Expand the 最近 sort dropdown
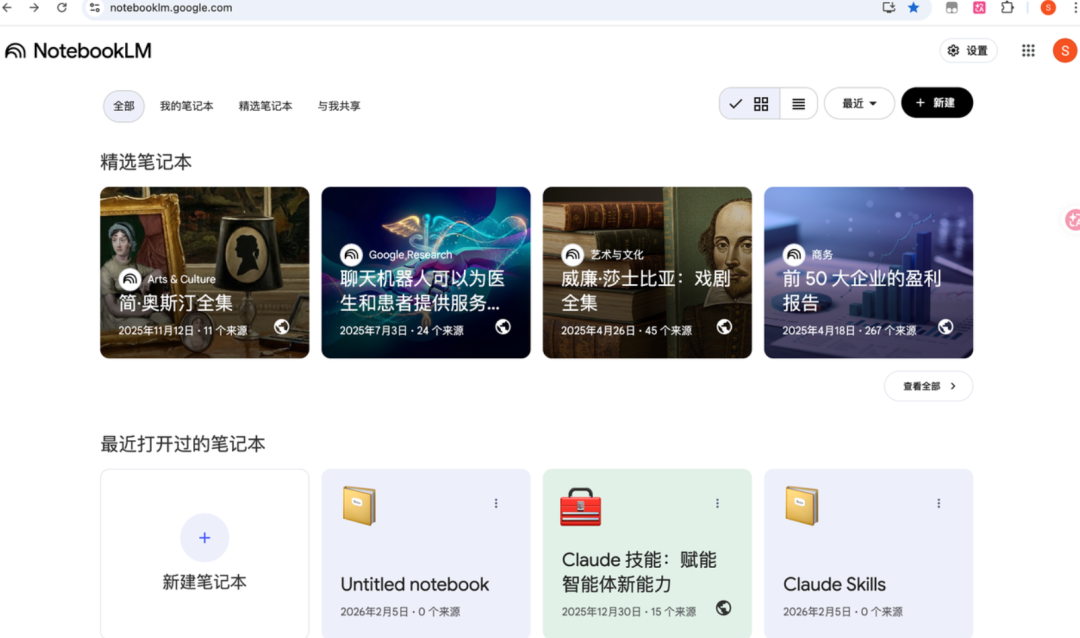Viewport: 1080px width, 638px height. [x=858, y=104]
